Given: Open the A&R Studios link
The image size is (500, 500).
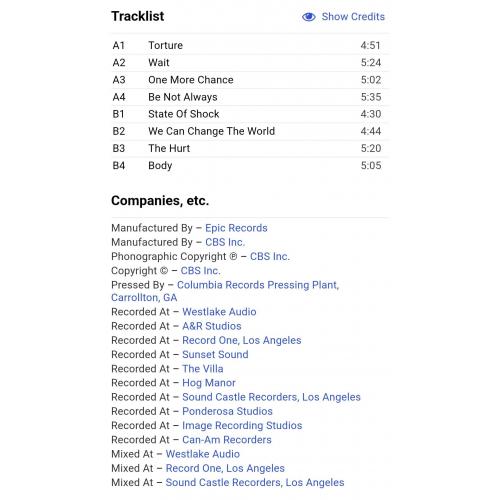Looking at the screenshot, I should pos(212,326).
